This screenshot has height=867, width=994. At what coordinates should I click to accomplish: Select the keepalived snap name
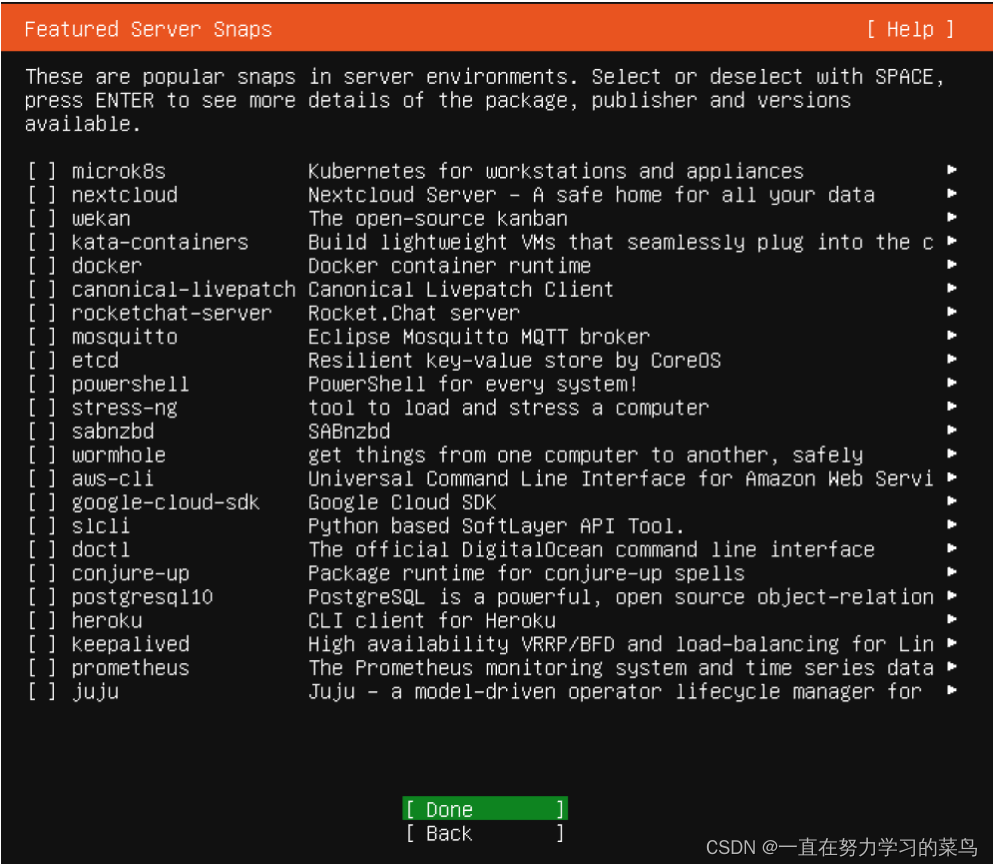(130, 645)
